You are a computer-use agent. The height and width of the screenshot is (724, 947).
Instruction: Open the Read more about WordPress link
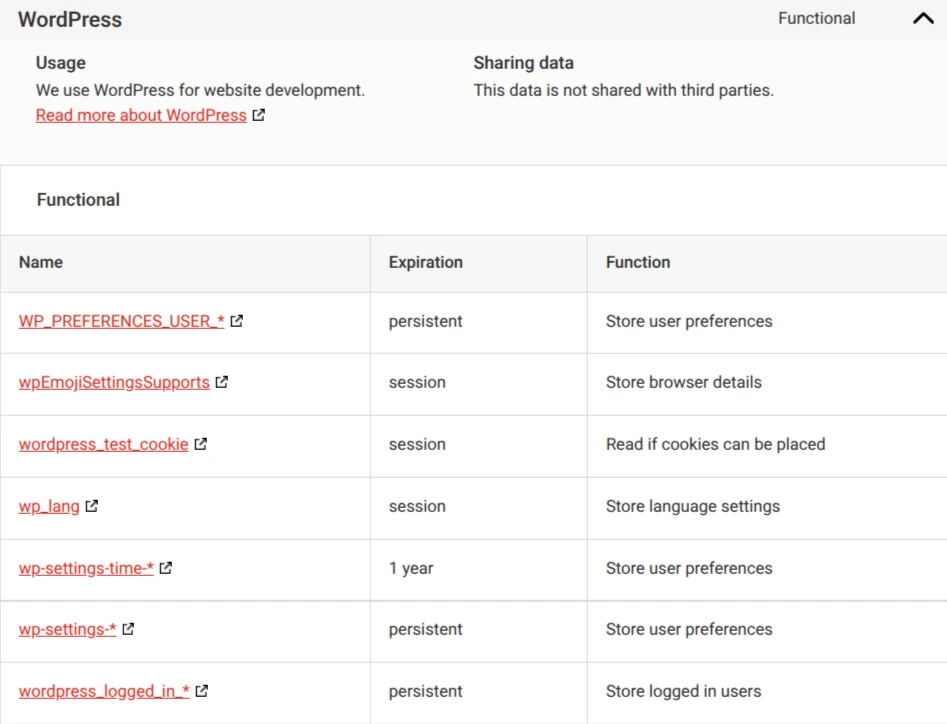point(141,115)
